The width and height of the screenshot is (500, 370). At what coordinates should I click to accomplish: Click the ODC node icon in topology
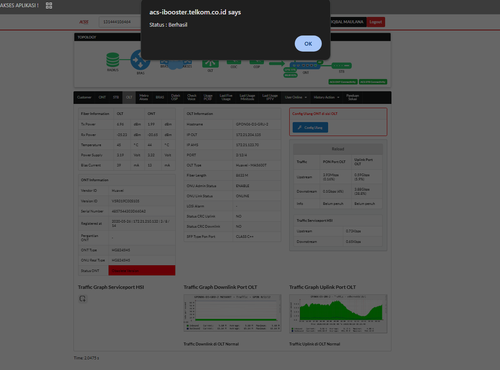pos(234,62)
